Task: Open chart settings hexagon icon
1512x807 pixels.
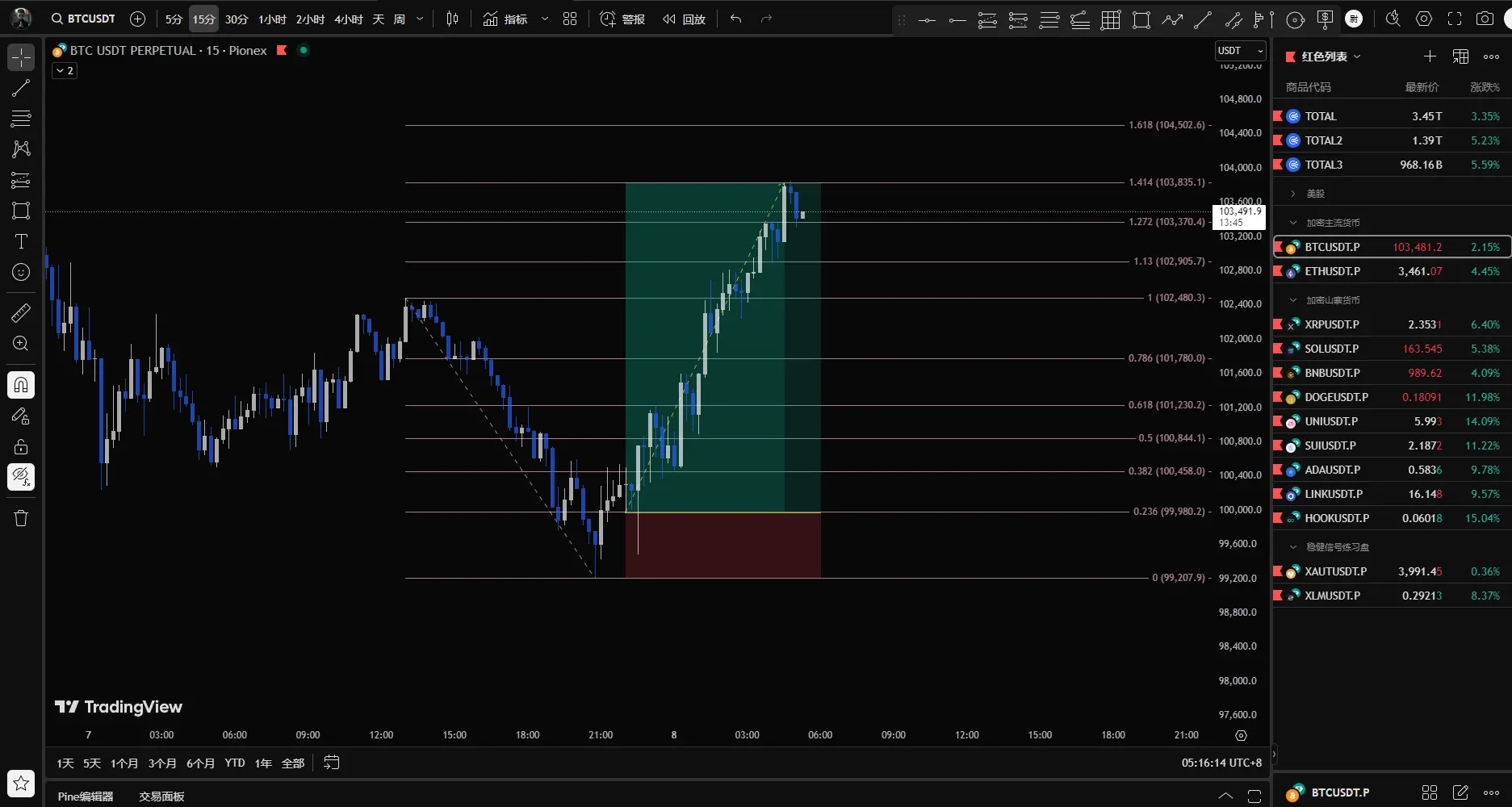Action: 1424,19
